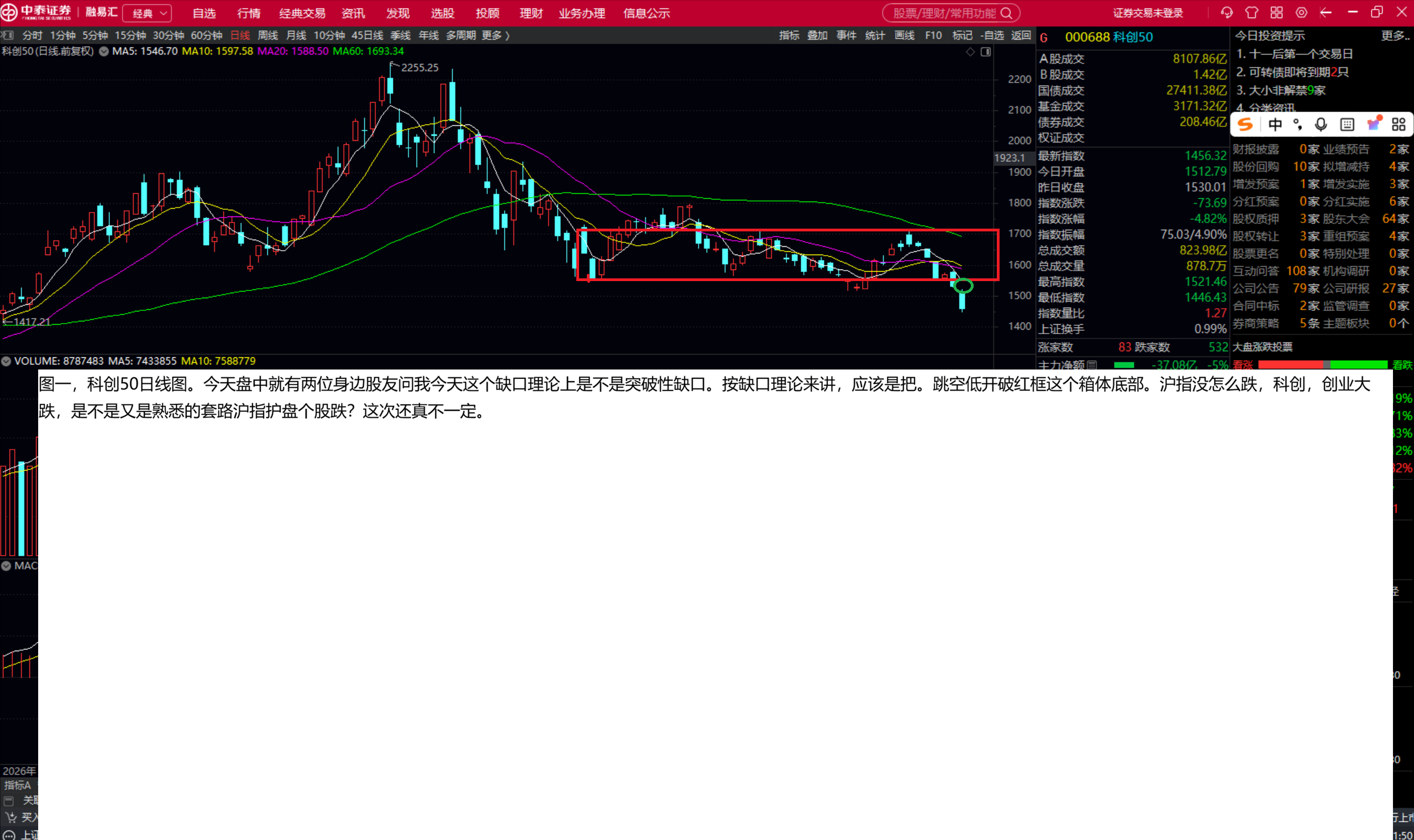This screenshot has height=840, width=1414.
Task: Click the diamond icon above the chart
Action: (x=970, y=52)
